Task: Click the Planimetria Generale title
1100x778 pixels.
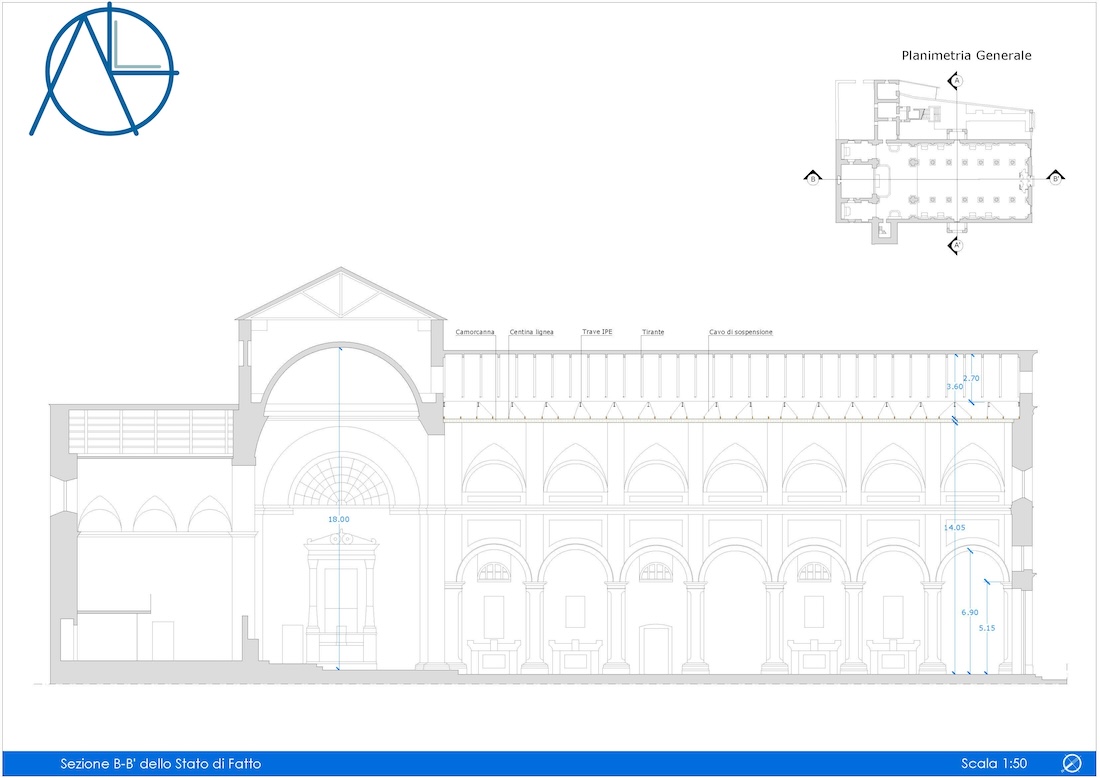Action: [x=966, y=55]
